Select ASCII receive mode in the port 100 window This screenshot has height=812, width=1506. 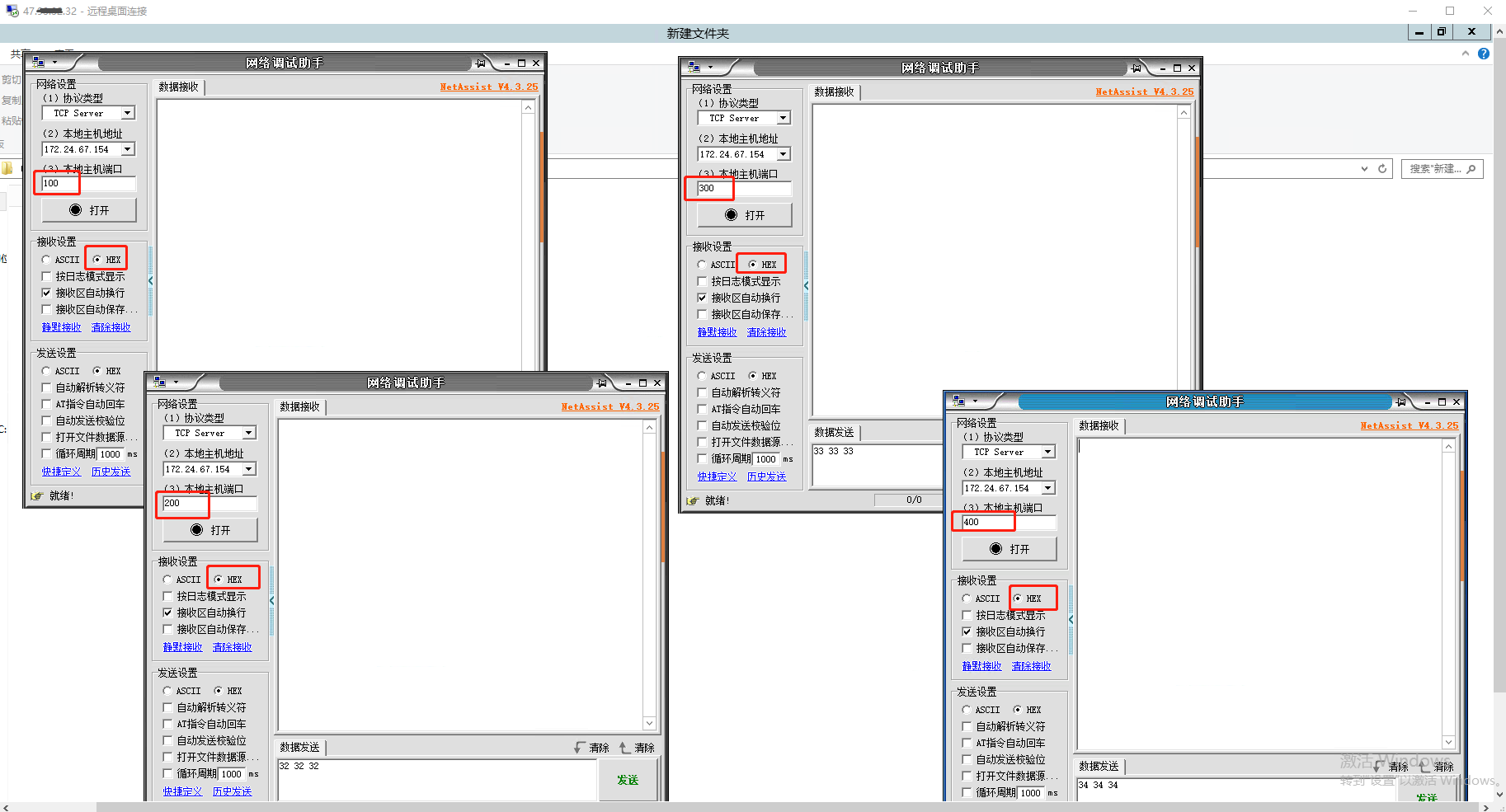coord(47,260)
